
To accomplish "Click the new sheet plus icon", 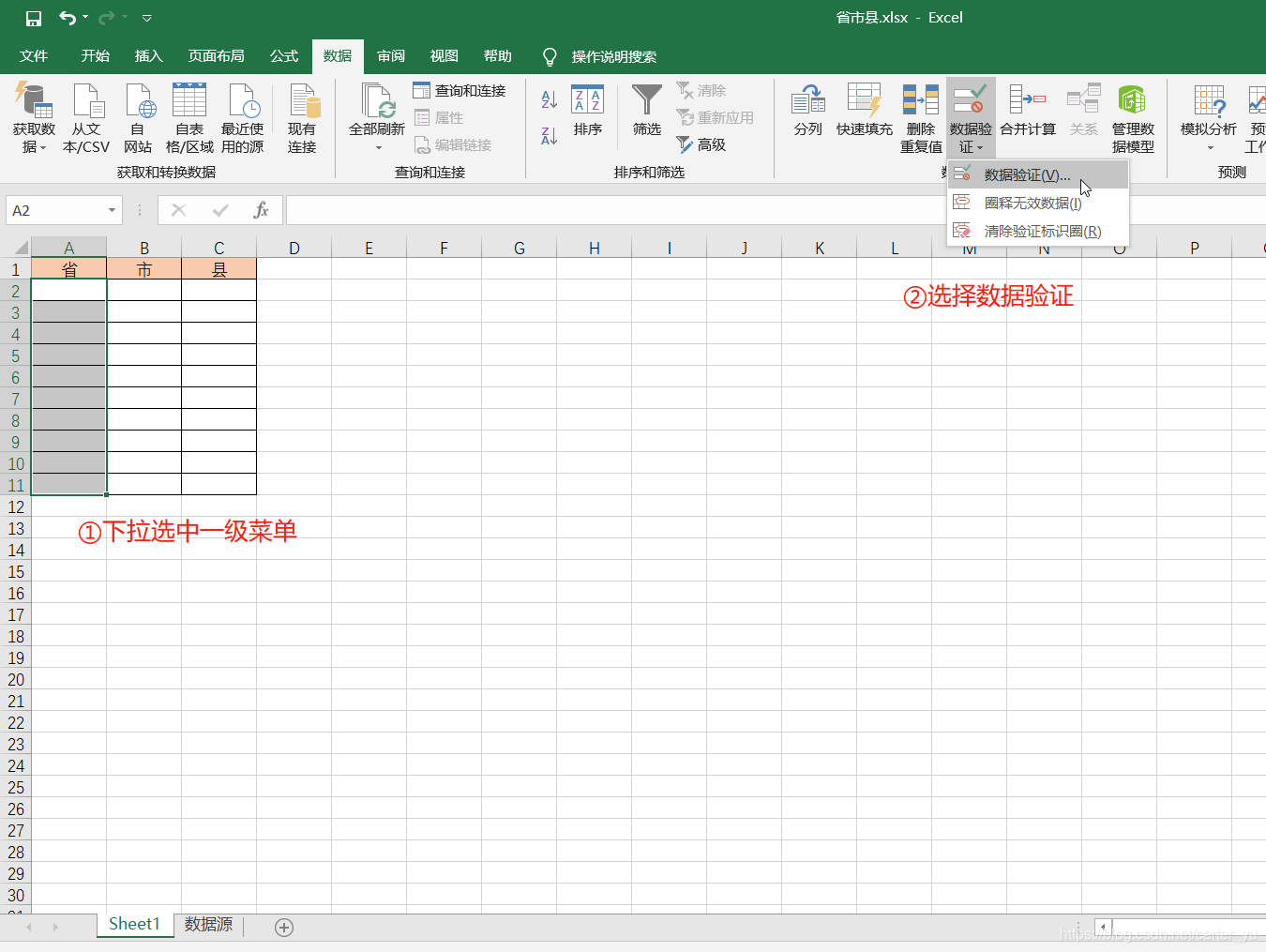I will coord(284,928).
